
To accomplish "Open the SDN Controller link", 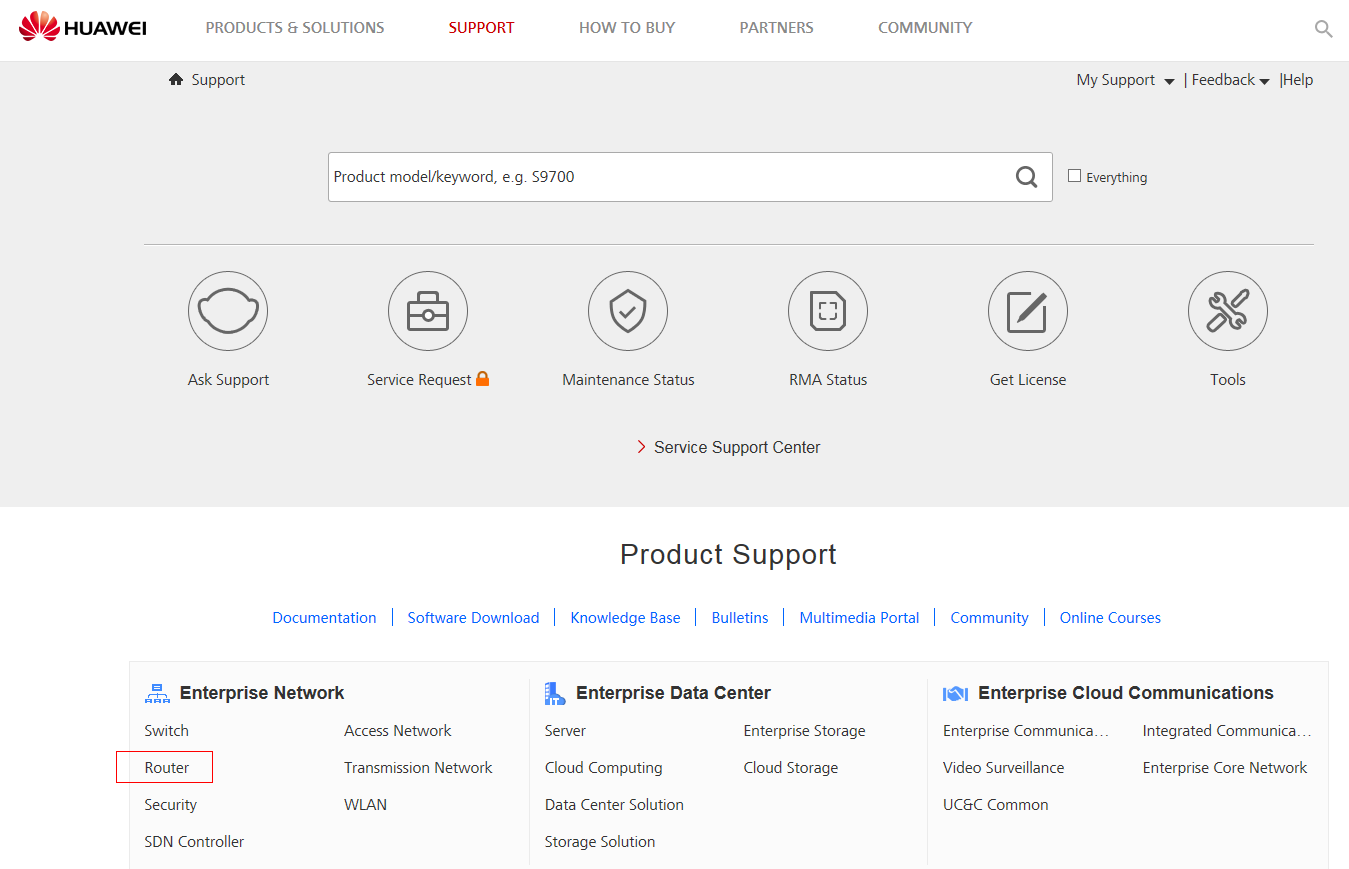I will coord(194,842).
